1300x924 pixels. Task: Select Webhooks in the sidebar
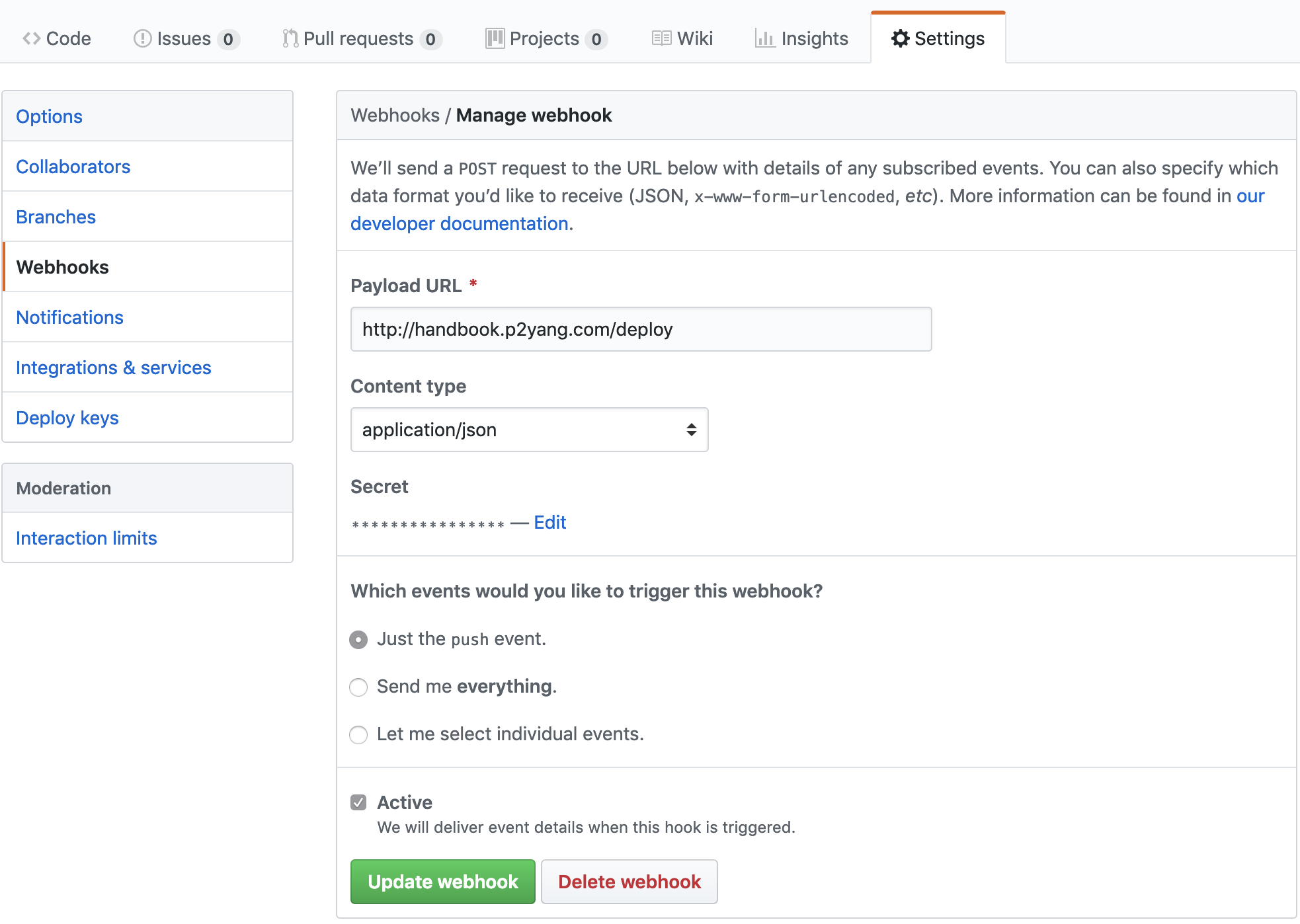tap(147, 267)
